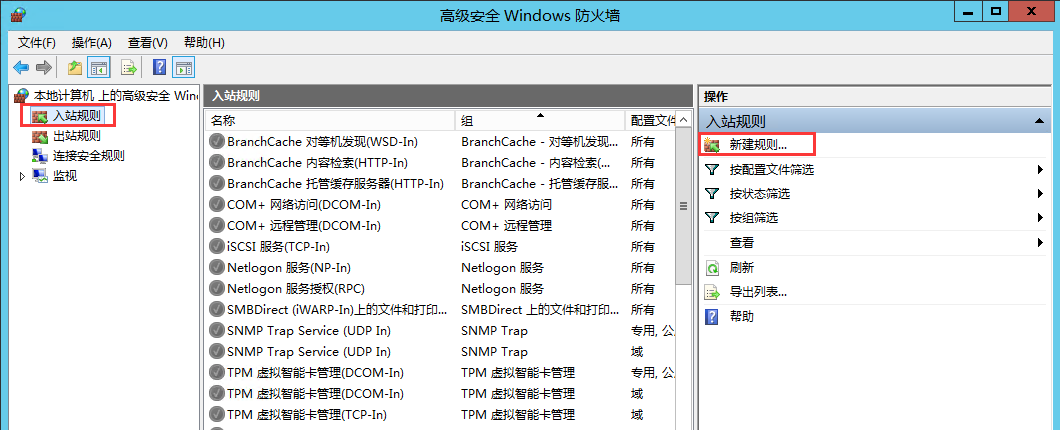Click the rules list vertical scrollbar thumb
The width and height of the screenshot is (1060, 430).
(683, 206)
